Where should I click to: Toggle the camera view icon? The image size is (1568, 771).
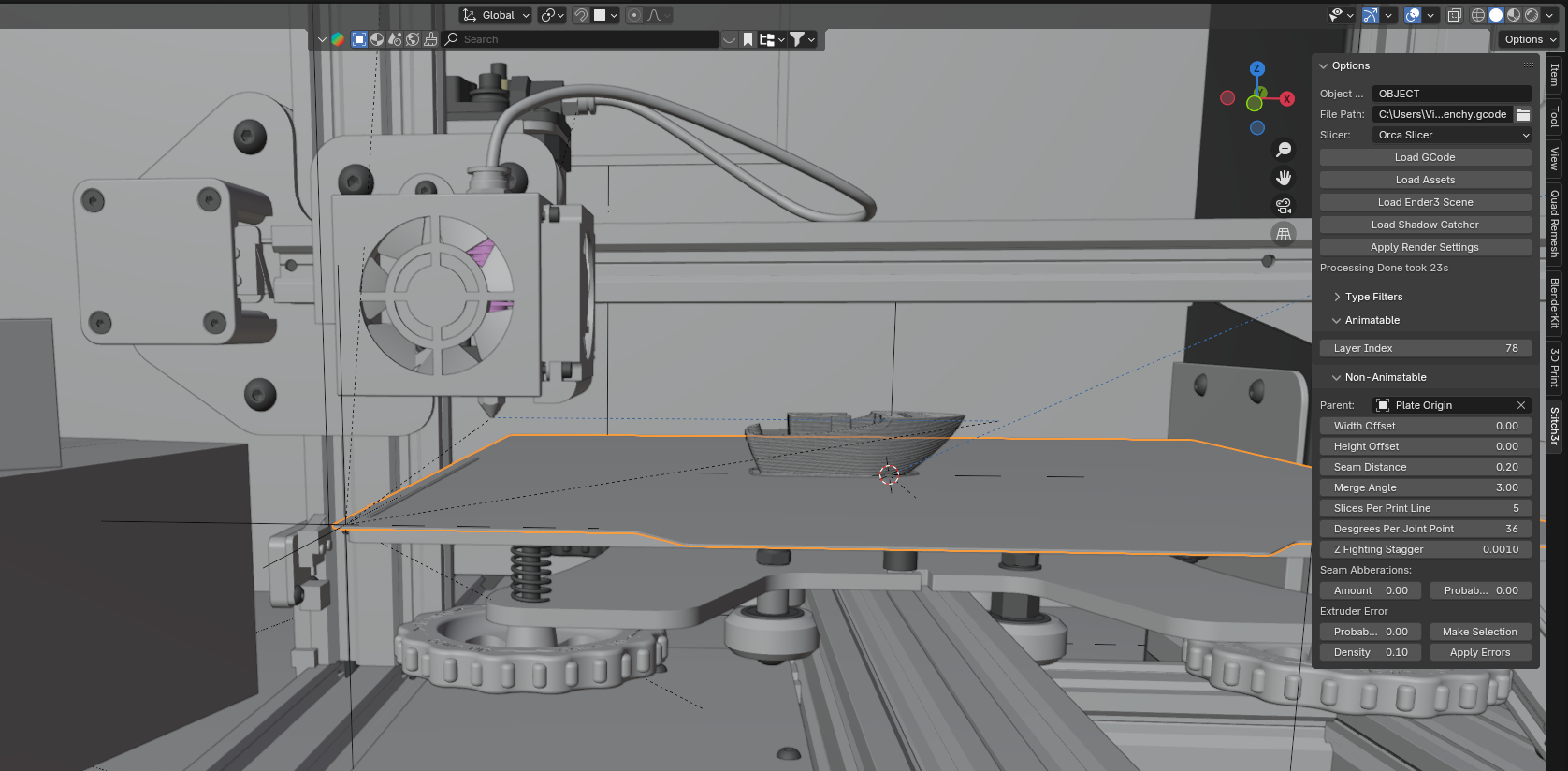point(1284,206)
